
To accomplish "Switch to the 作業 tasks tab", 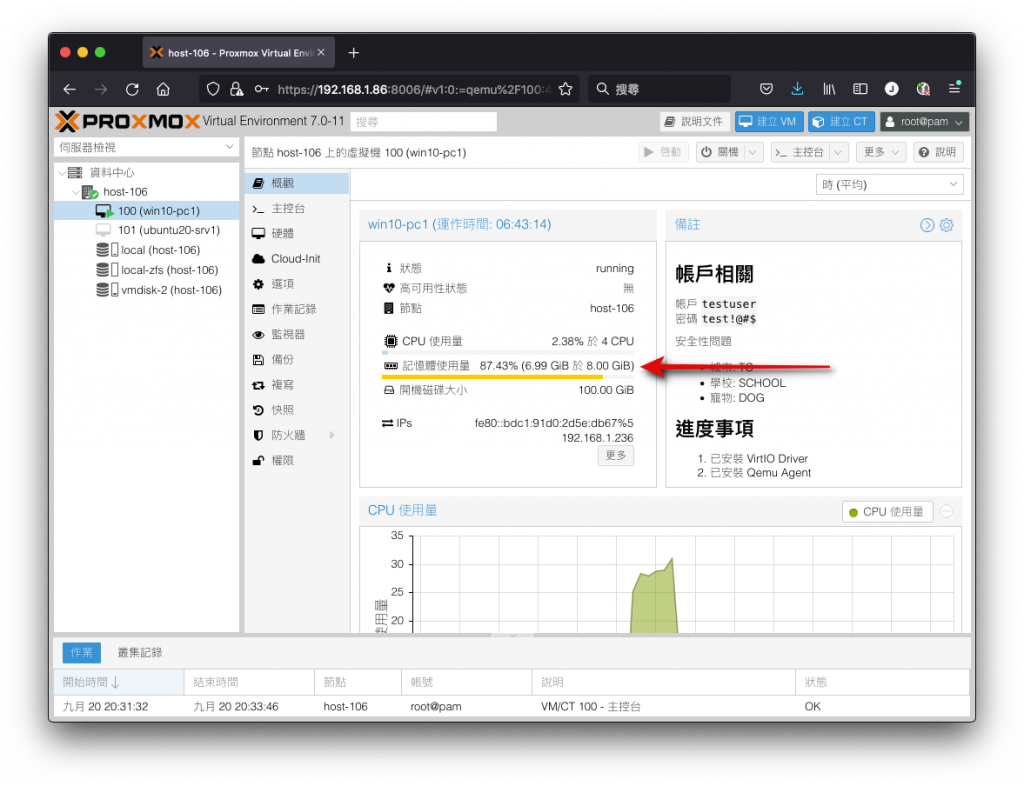I will (82, 652).
